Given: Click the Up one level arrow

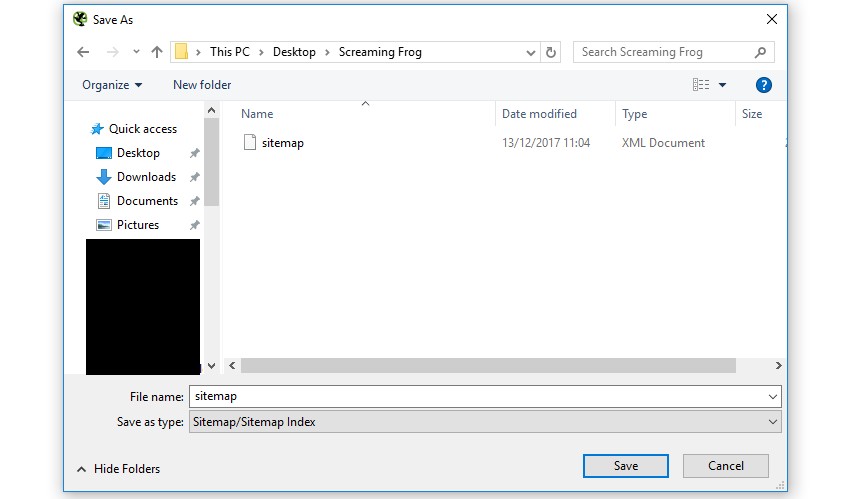Looking at the screenshot, I should [156, 52].
